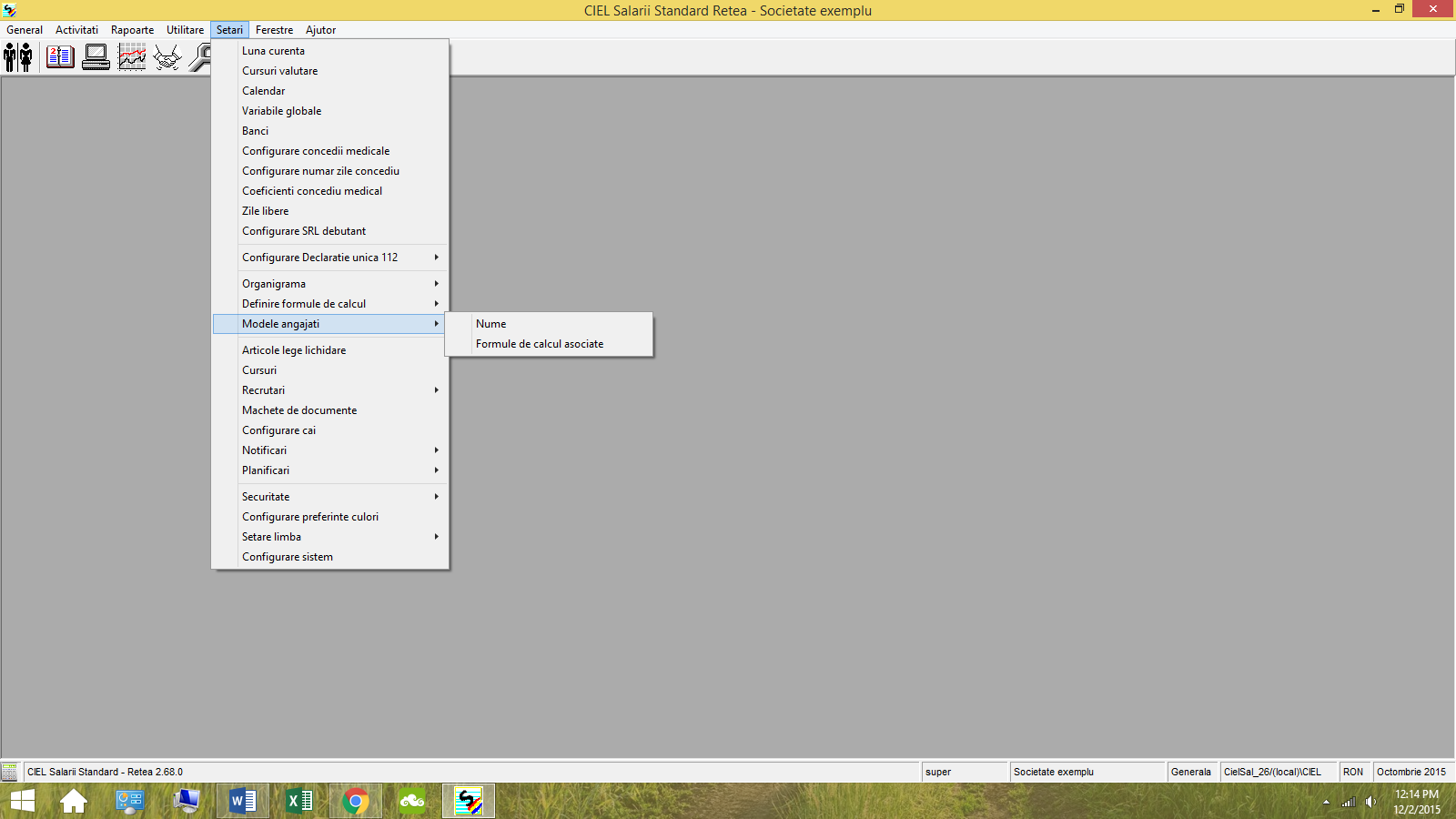The width and height of the screenshot is (1456, 819).
Task: Expand the Planificari submenu
Action: point(330,470)
